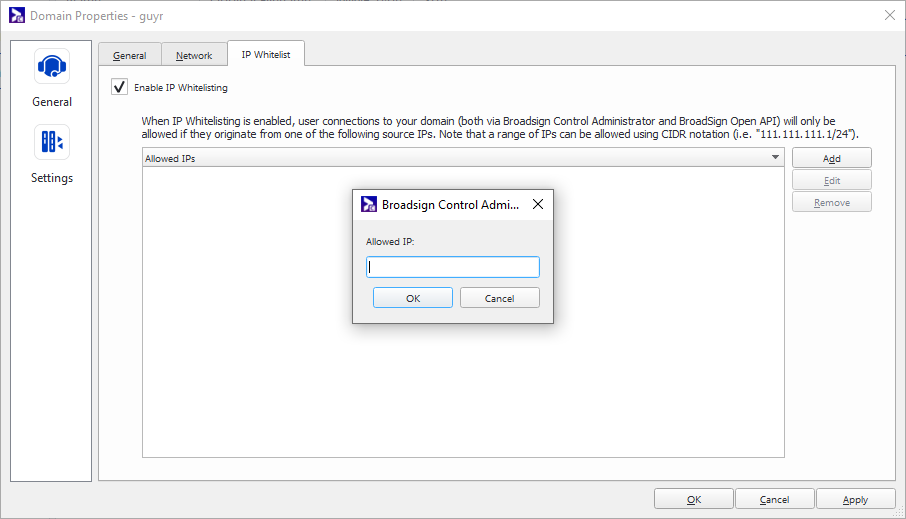Close the Domain Properties window
The width and height of the screenshot is (906, 519).
coord(889,15)
